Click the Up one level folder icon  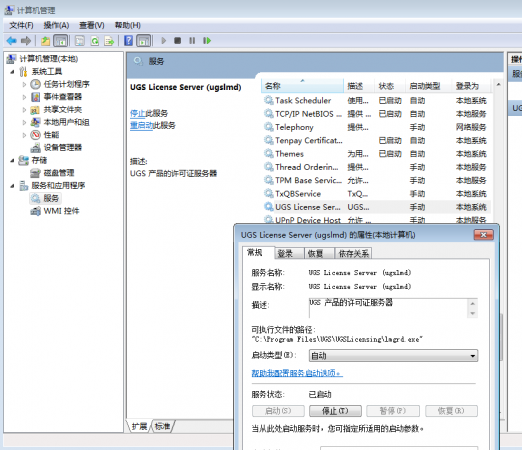tap(45, 41)
